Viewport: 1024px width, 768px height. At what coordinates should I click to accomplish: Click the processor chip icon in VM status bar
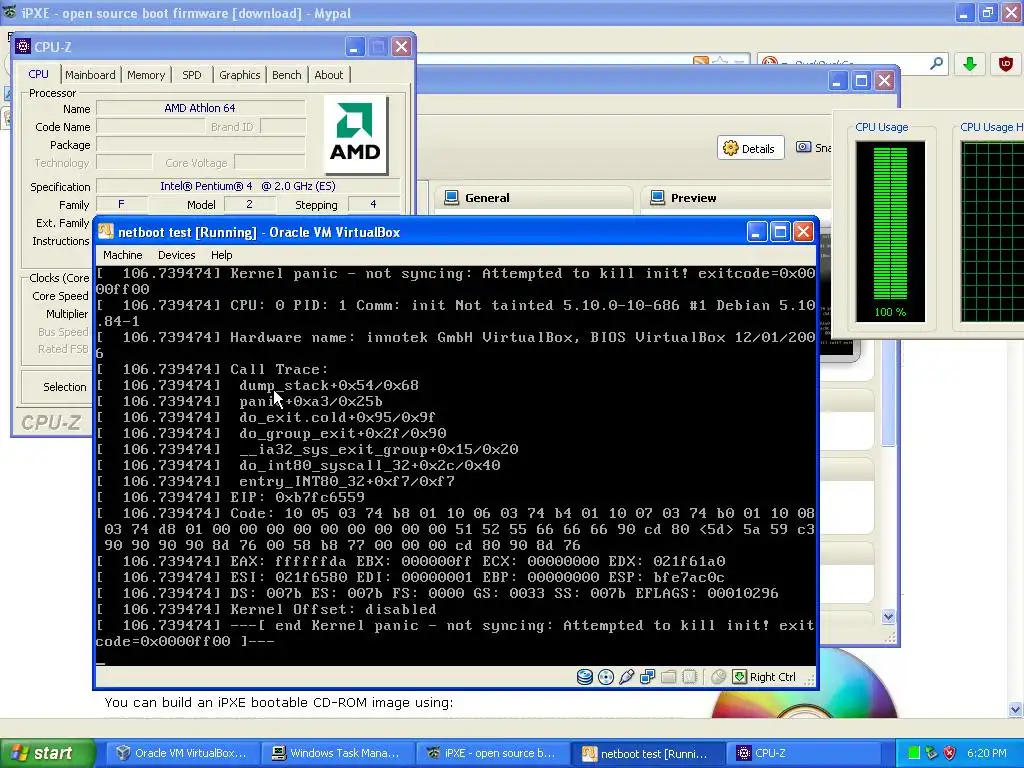[690, 677]
